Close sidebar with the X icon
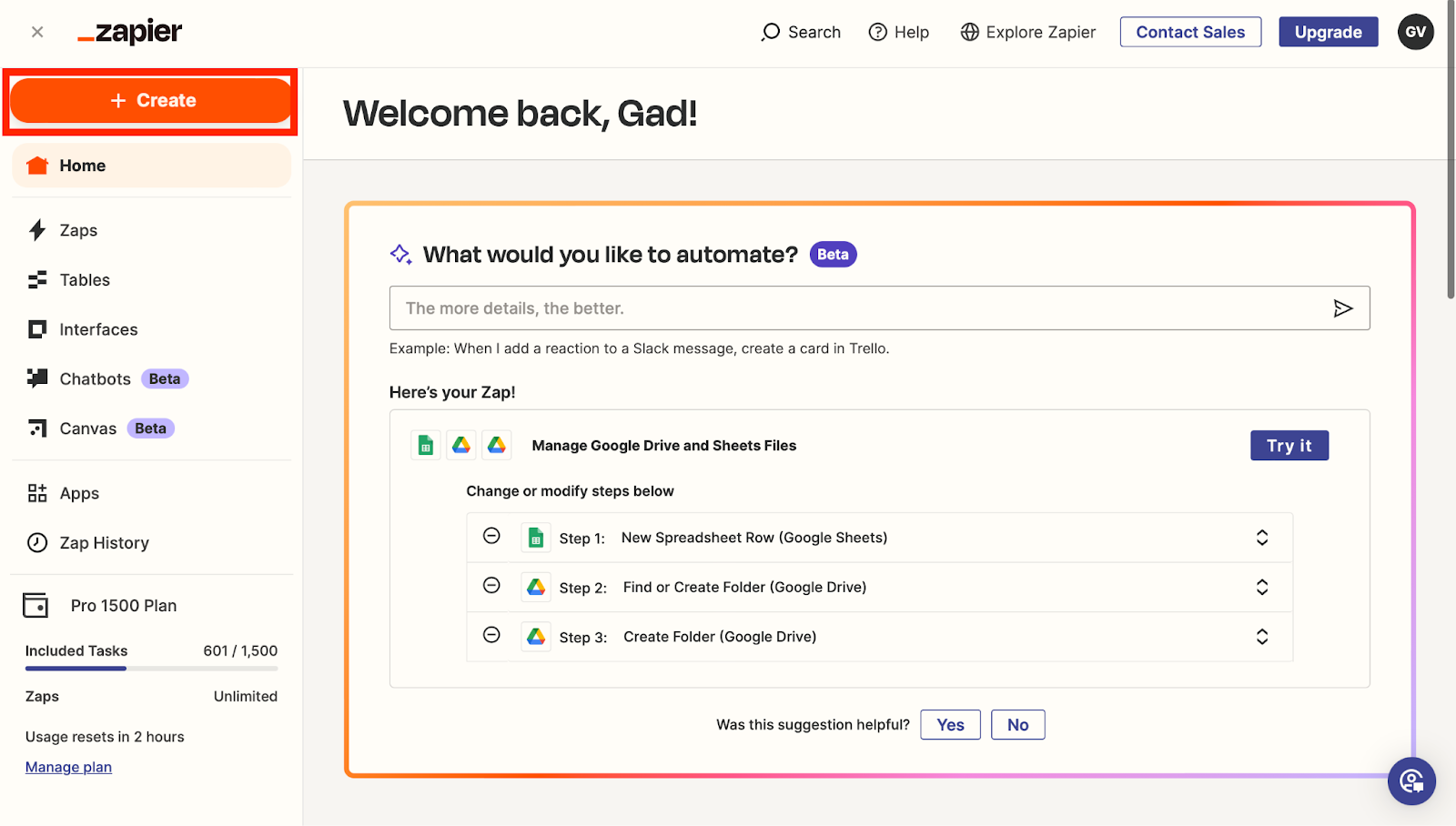Image resolution: width=1456 pixels, height=826 pixels. click(37, 32)
